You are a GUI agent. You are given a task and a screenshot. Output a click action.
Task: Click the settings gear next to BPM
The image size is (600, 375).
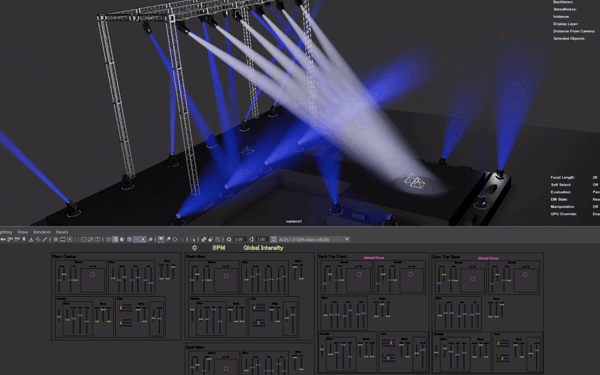194,248
